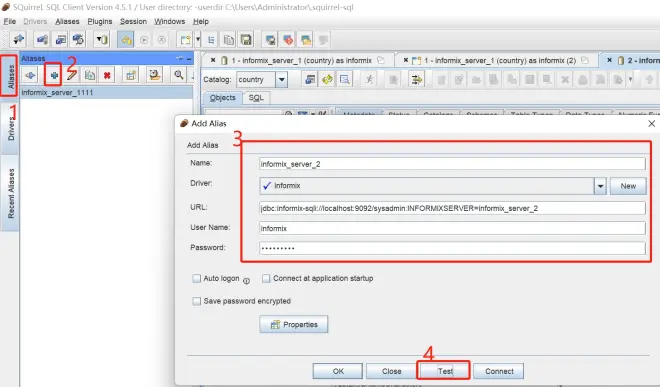Viewport: 660px width, 387px height.
Task: Select the Drivers vertical side tab
Action: click(11, 128)
